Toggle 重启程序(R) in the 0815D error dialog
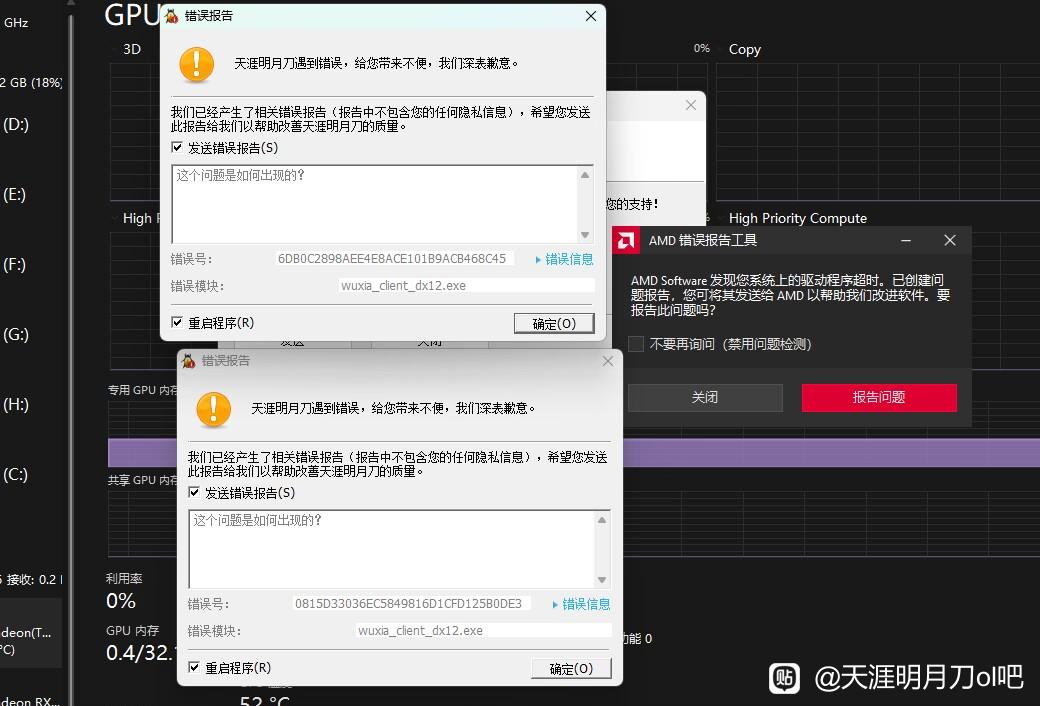This screenshot has width=1040, height=706. [x=194, y=667]
